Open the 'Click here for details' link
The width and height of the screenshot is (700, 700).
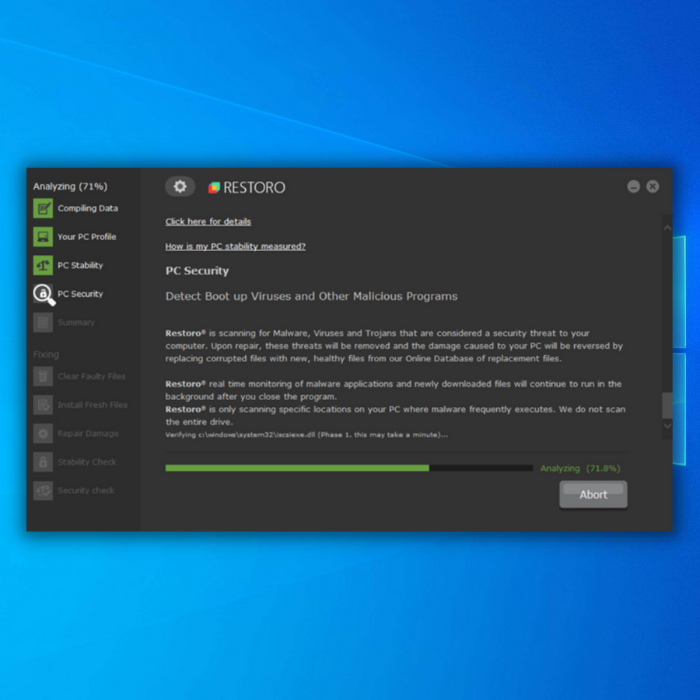pos(208,221)
